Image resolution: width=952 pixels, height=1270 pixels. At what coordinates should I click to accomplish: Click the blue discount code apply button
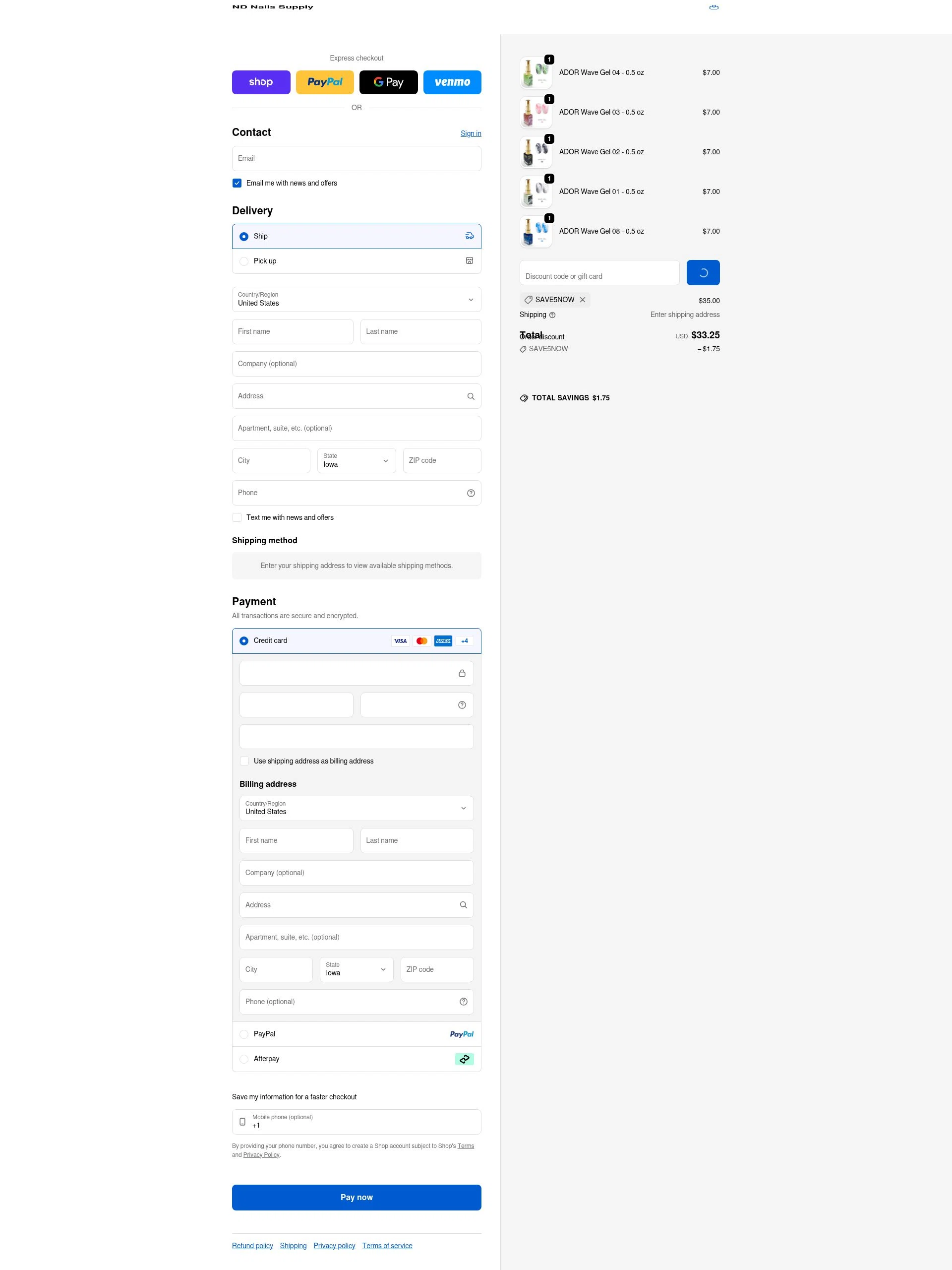pos(703,272)
